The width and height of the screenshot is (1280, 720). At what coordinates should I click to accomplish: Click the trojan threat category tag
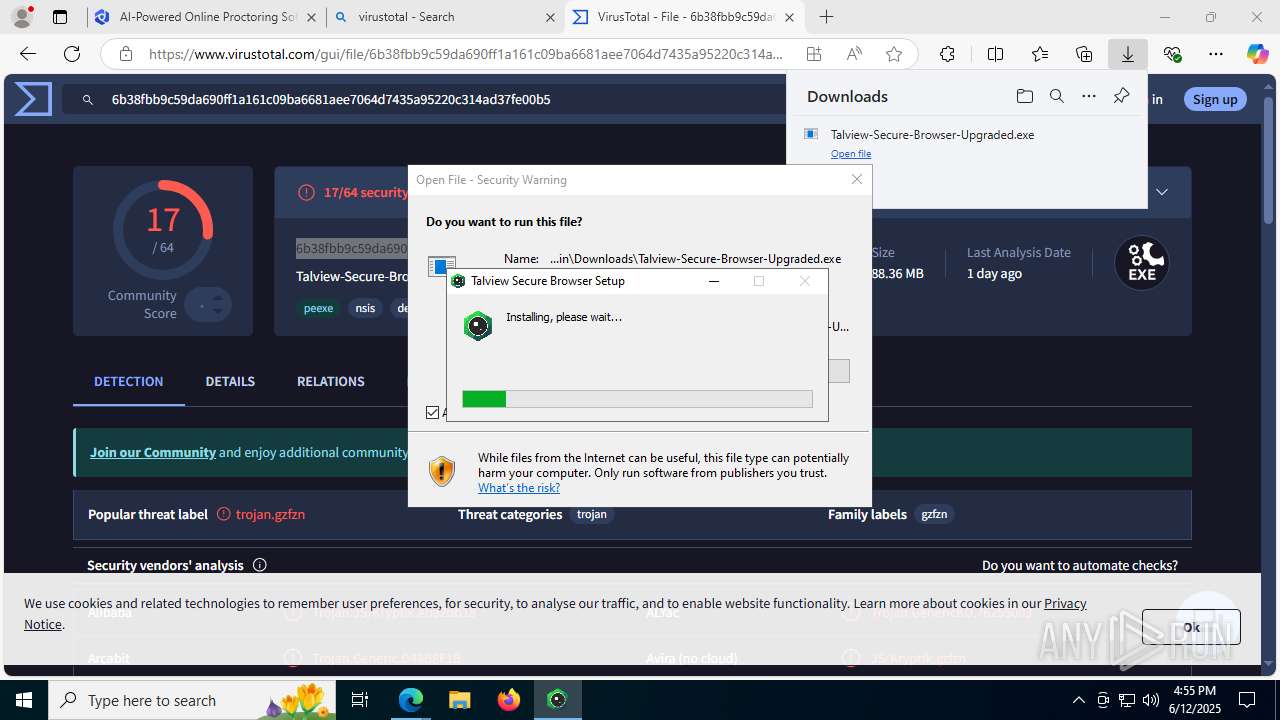tap(592, 514)
